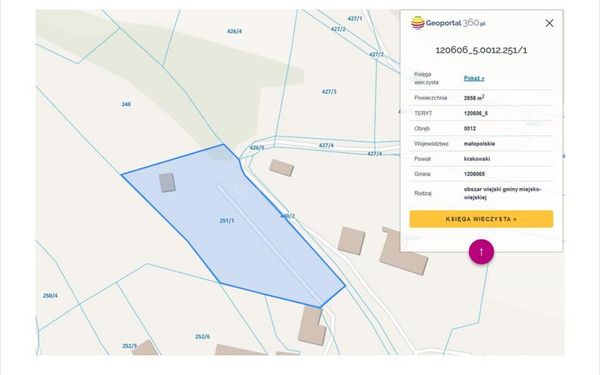Select parcel 252/6 on the map

click(x=202, y=337)
